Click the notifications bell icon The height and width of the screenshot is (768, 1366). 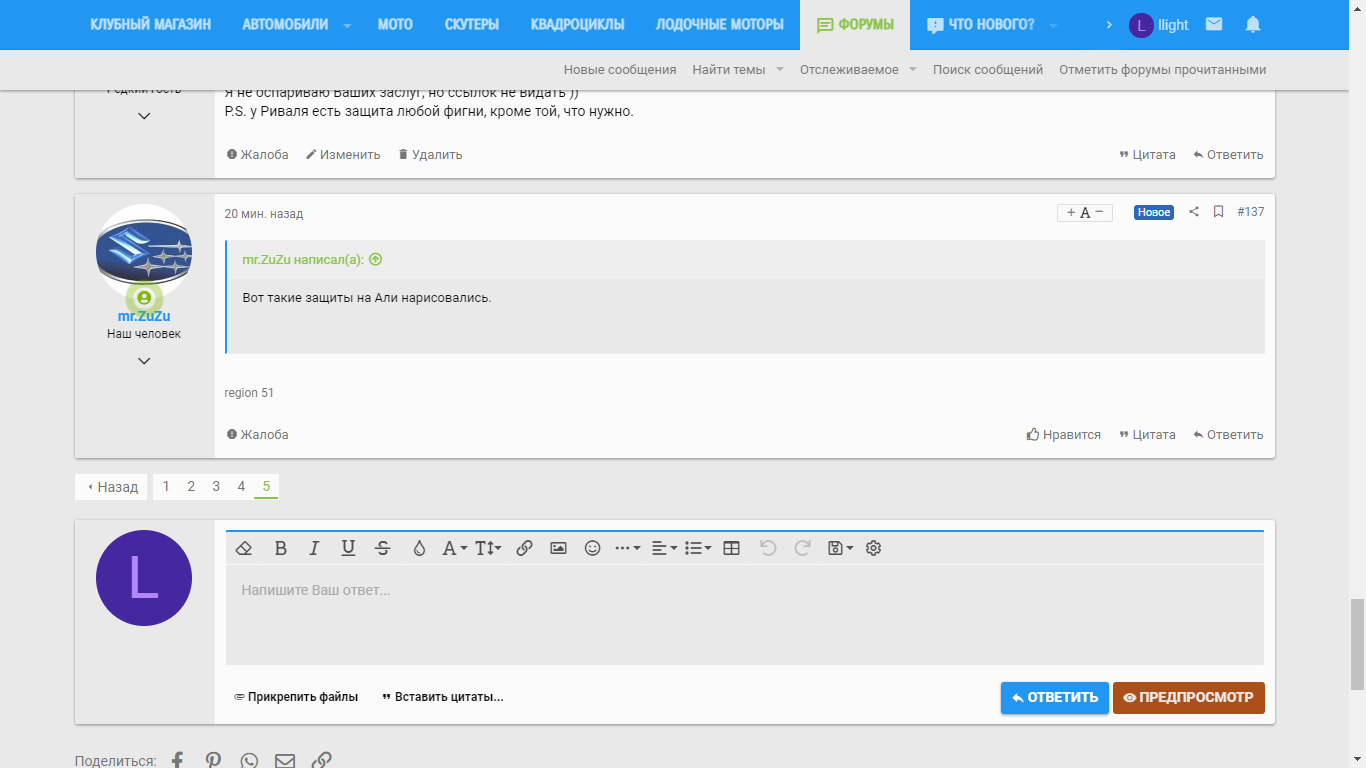(1252, 25)
